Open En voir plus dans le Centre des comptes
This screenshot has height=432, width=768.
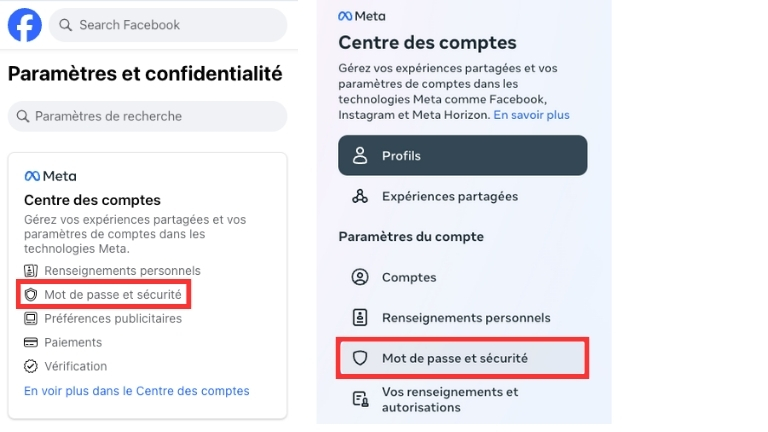click(x=137, y=391)
